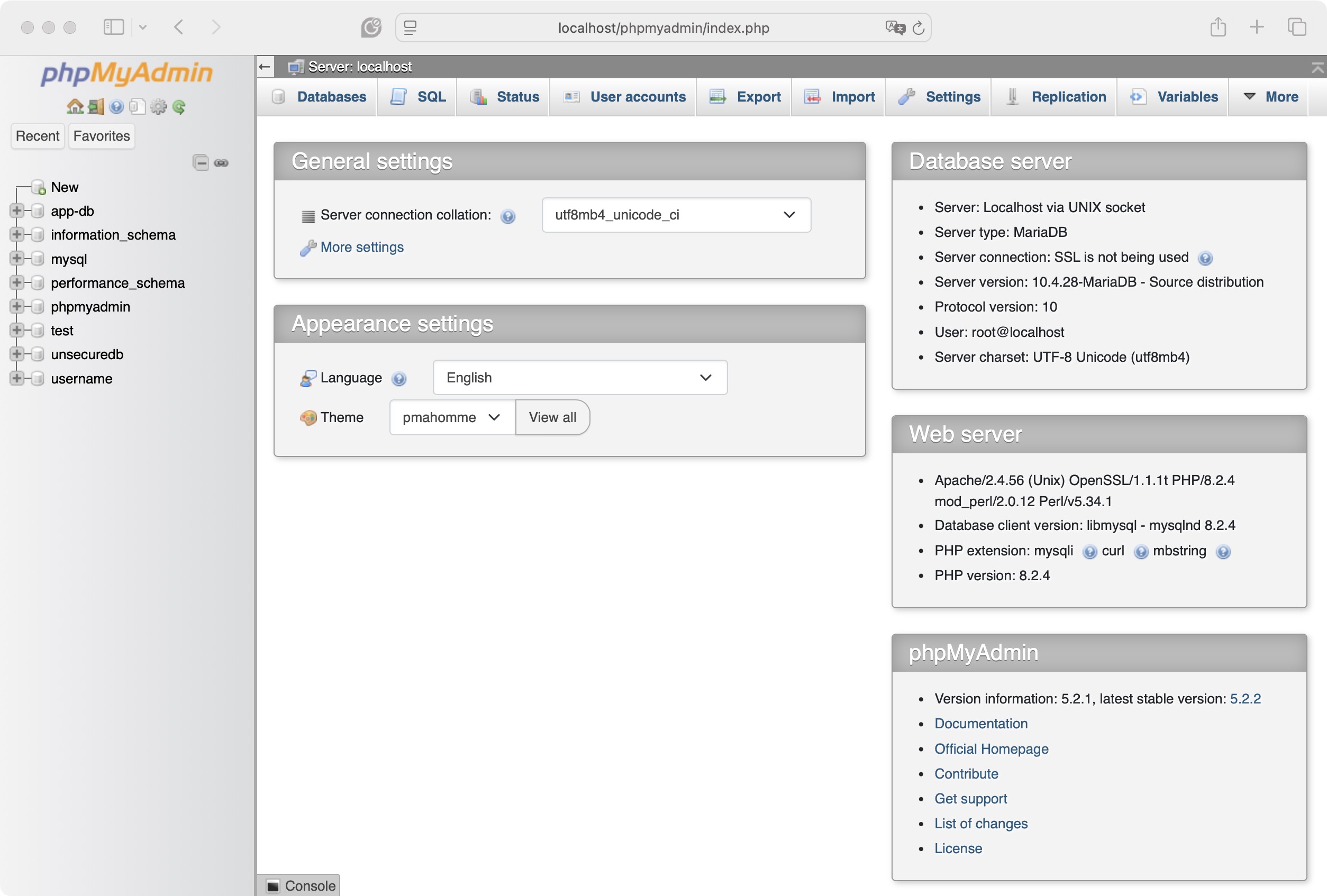This screenshot has height=896, width=1327.
Task: Click the link with main panel chain icon
Action: point(222,163)
